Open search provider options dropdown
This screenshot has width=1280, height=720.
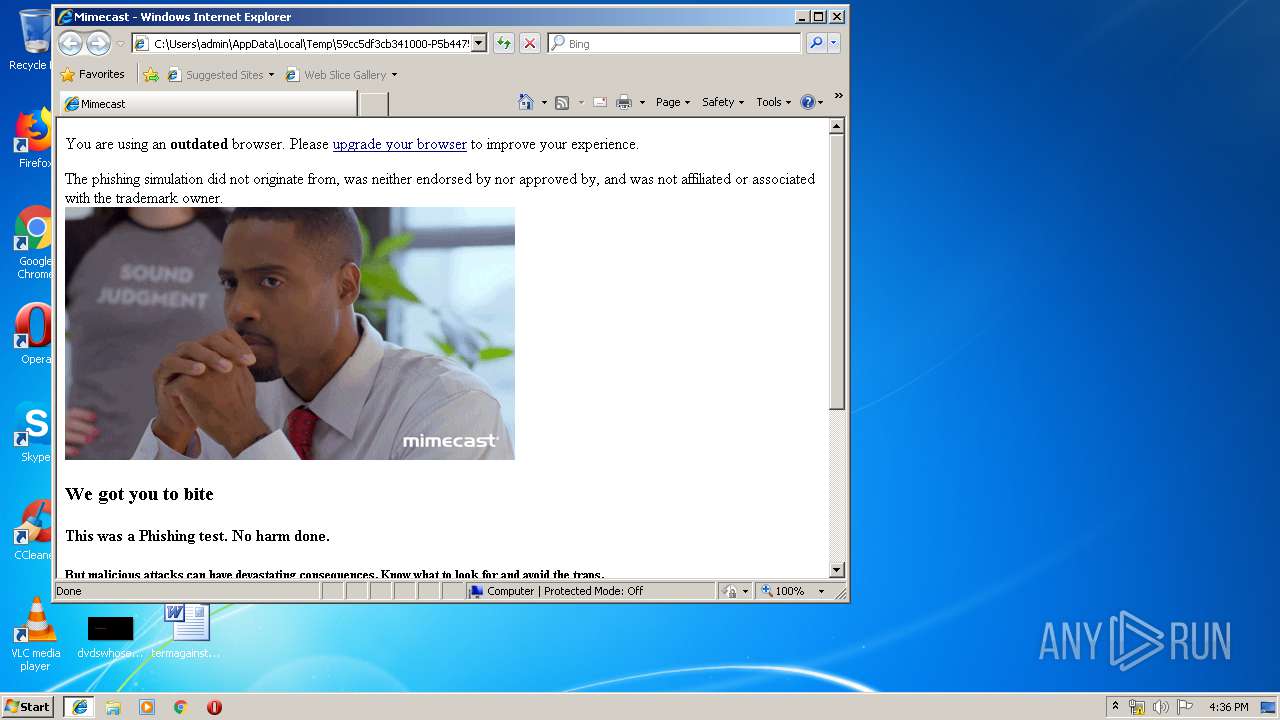click(834, 43)
